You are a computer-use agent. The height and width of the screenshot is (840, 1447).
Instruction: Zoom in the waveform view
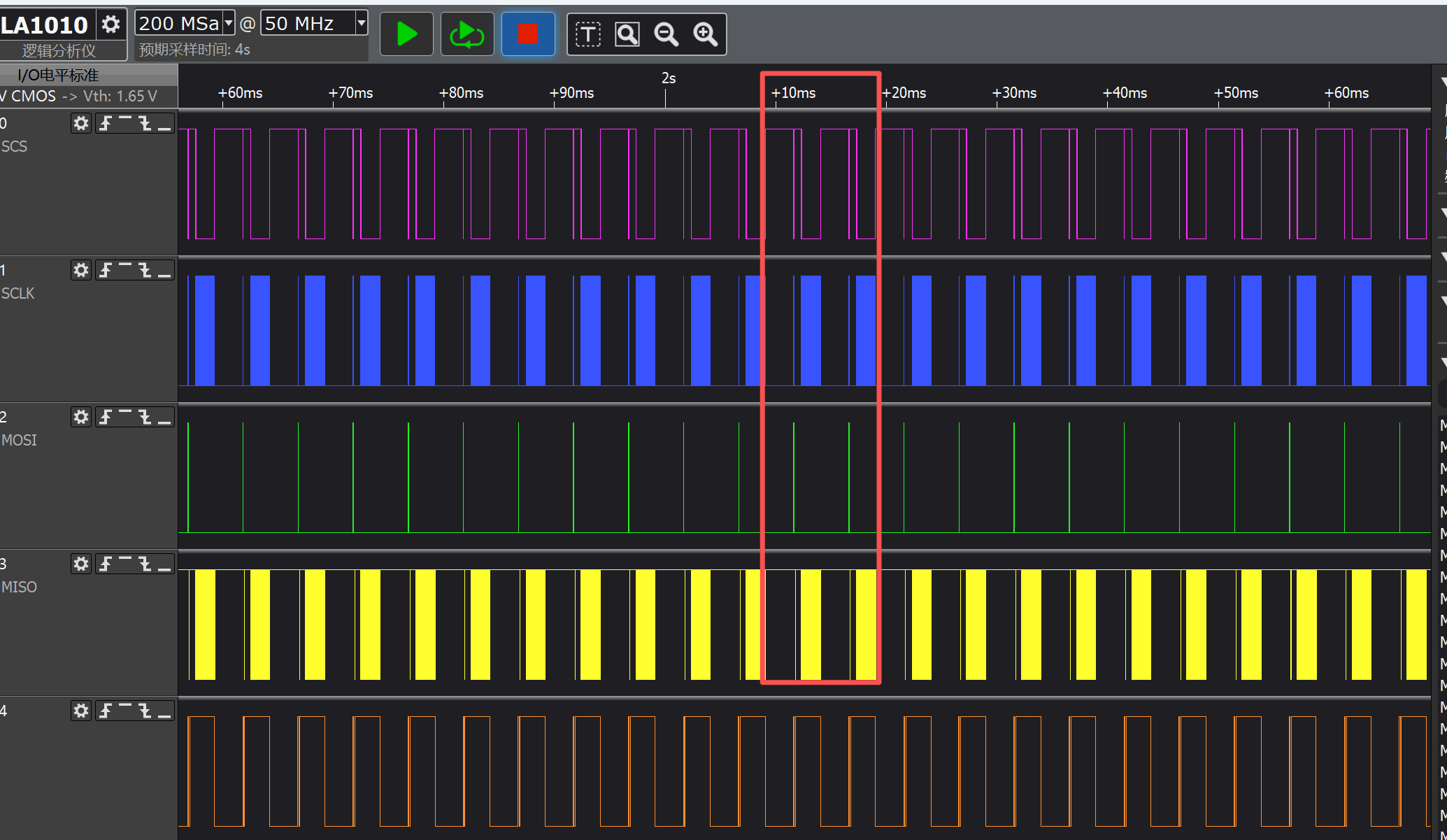705,34
